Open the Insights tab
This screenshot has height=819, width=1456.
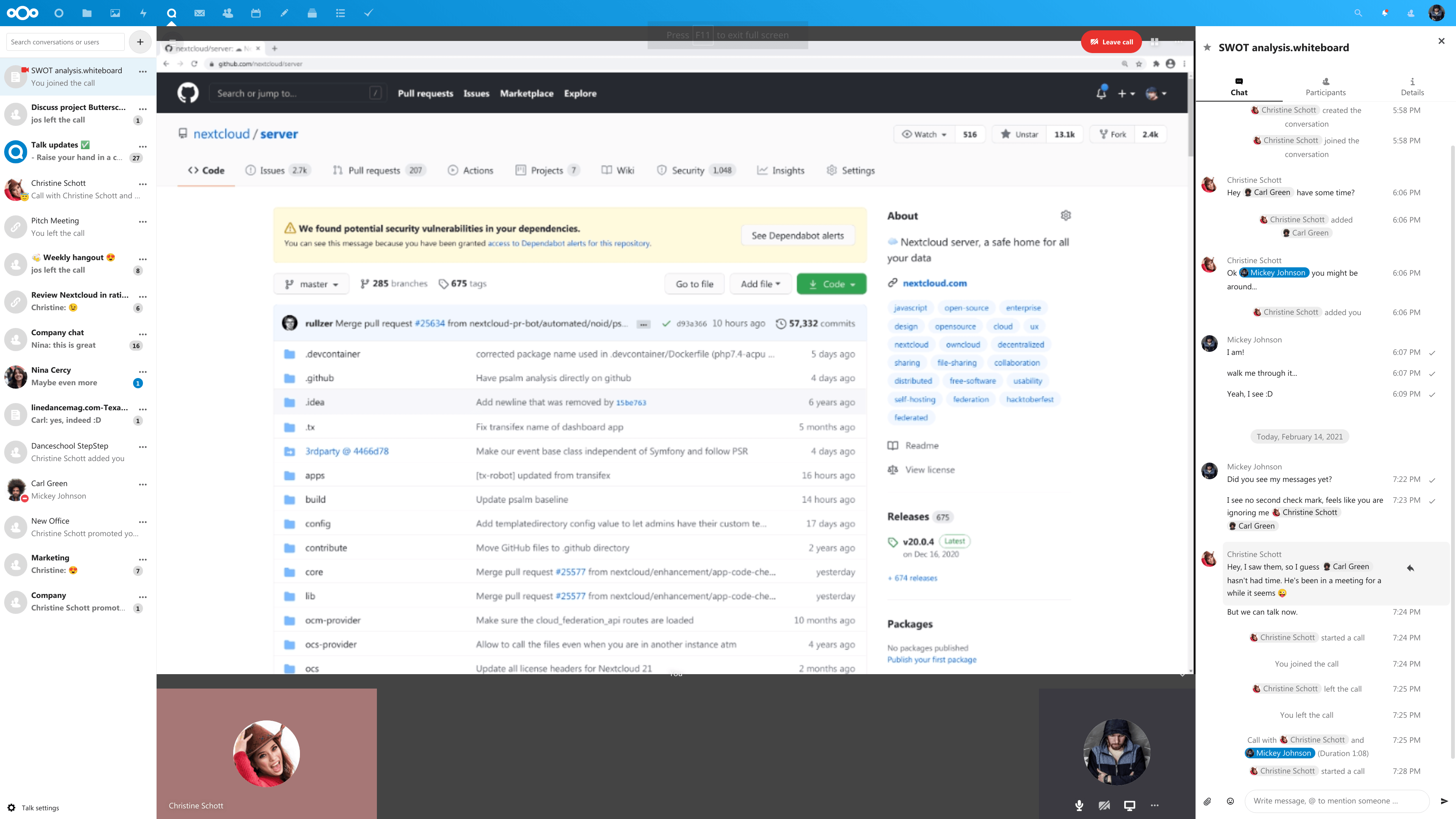coord(781,170)
